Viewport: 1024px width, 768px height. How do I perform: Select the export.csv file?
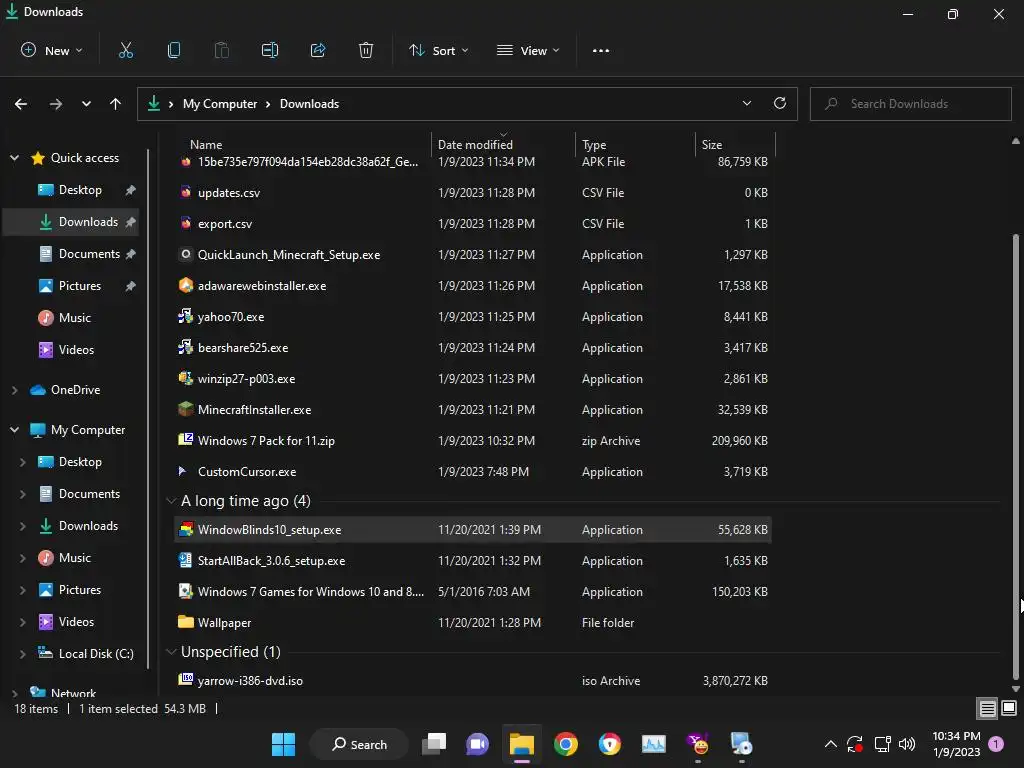(473, 223)
